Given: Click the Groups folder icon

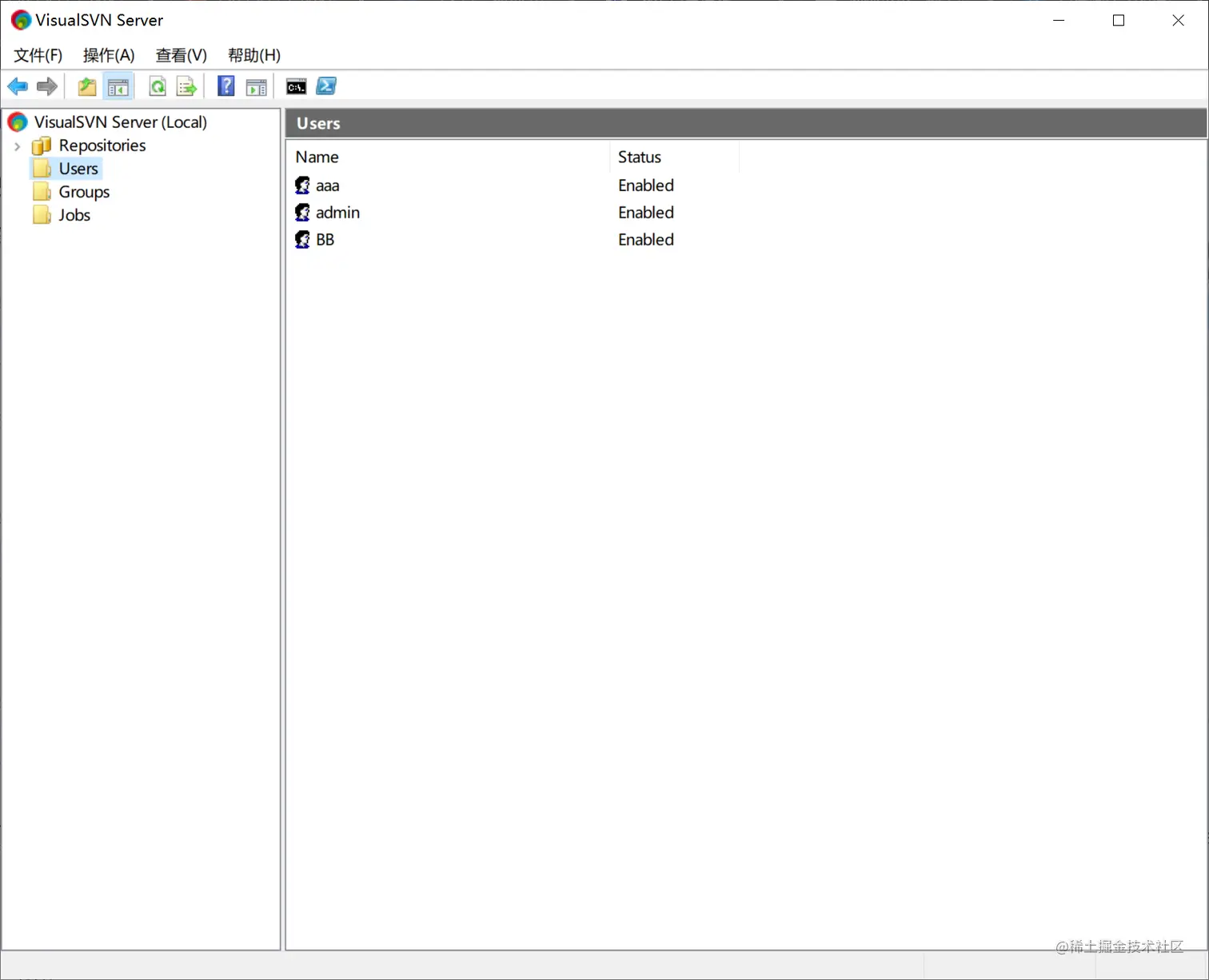Looking at the screenshot, I should pyautogui.click(x=42, y=192).
